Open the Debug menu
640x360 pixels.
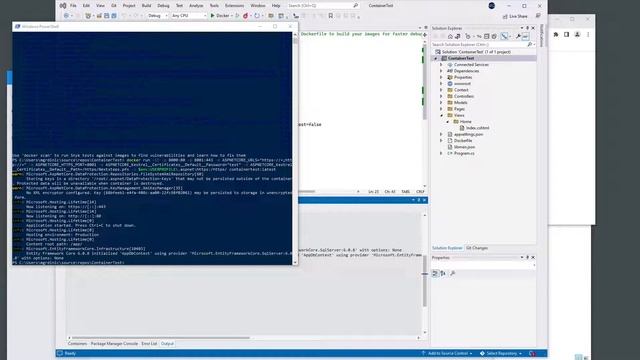tap(163, 6)
